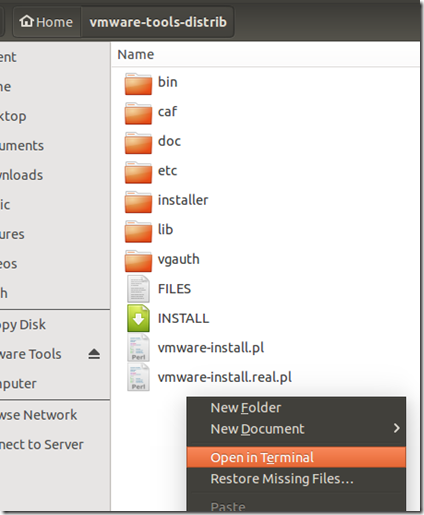
Task: Go to Home in the path bar
Action: [46, 22]
